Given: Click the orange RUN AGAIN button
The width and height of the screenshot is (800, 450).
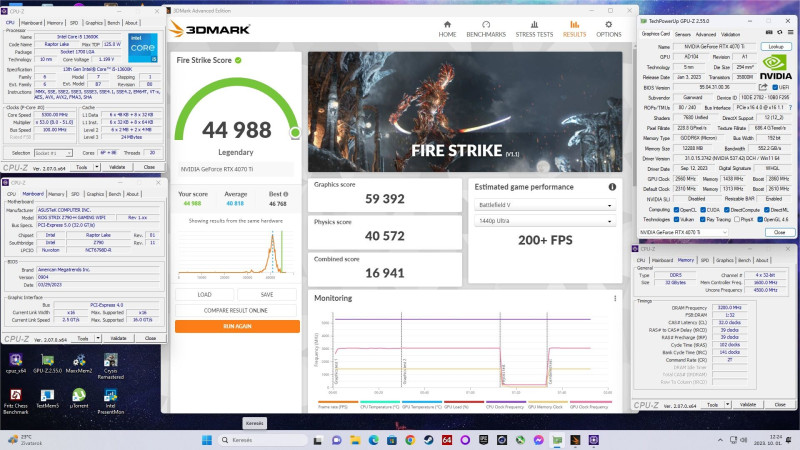Looking at the screenshot, I should (237, 327).
